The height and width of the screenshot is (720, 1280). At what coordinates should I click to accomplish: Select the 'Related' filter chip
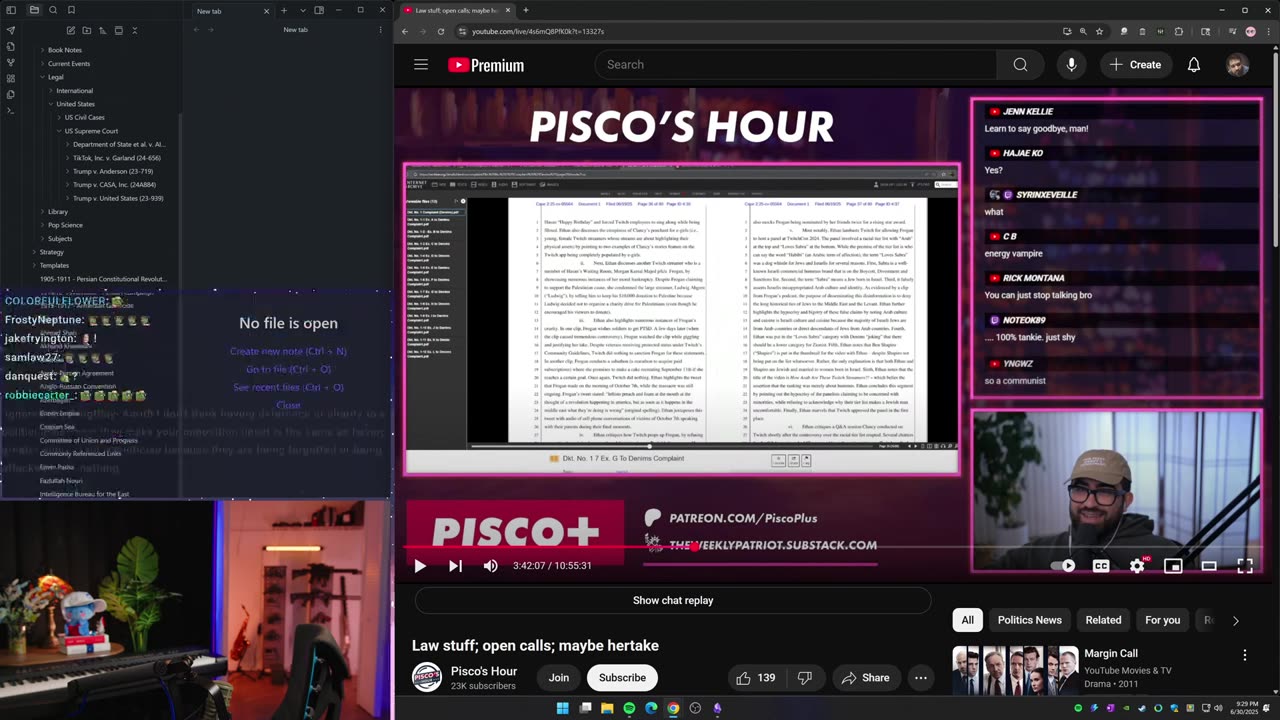1103,620
